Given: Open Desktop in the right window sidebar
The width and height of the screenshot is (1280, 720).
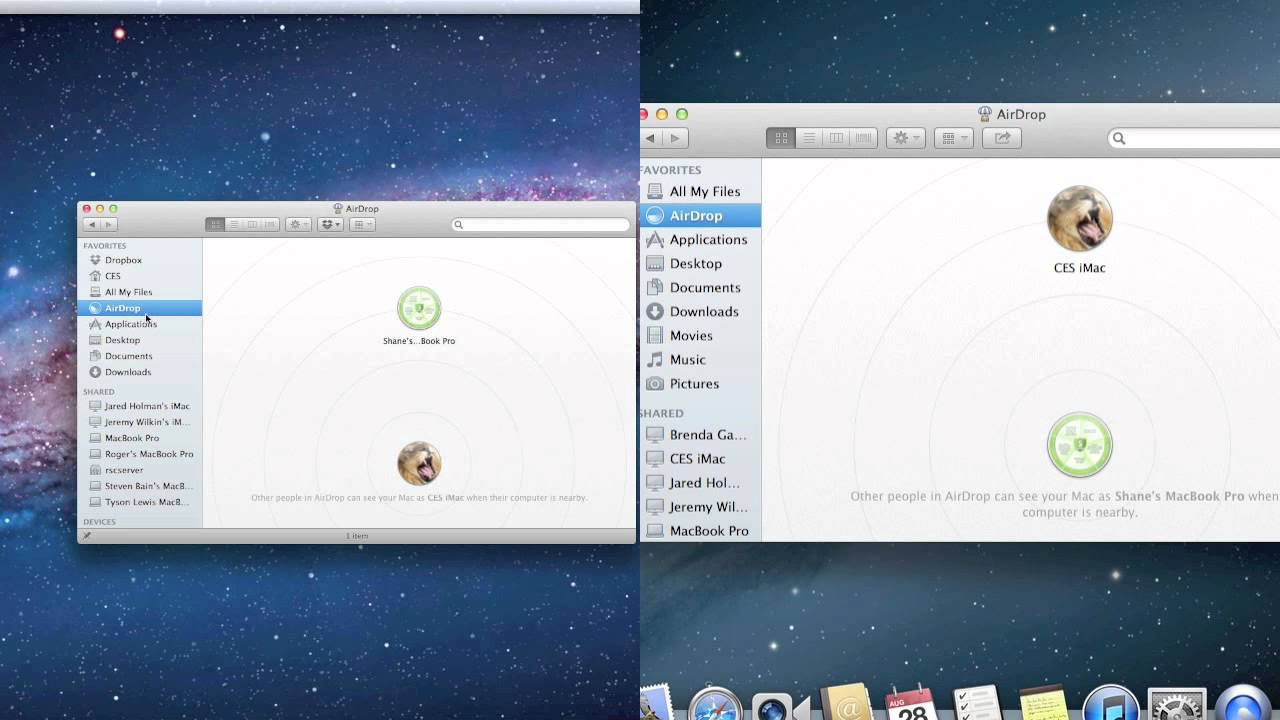Looking at the screenshot, I should tap(700, 263).
